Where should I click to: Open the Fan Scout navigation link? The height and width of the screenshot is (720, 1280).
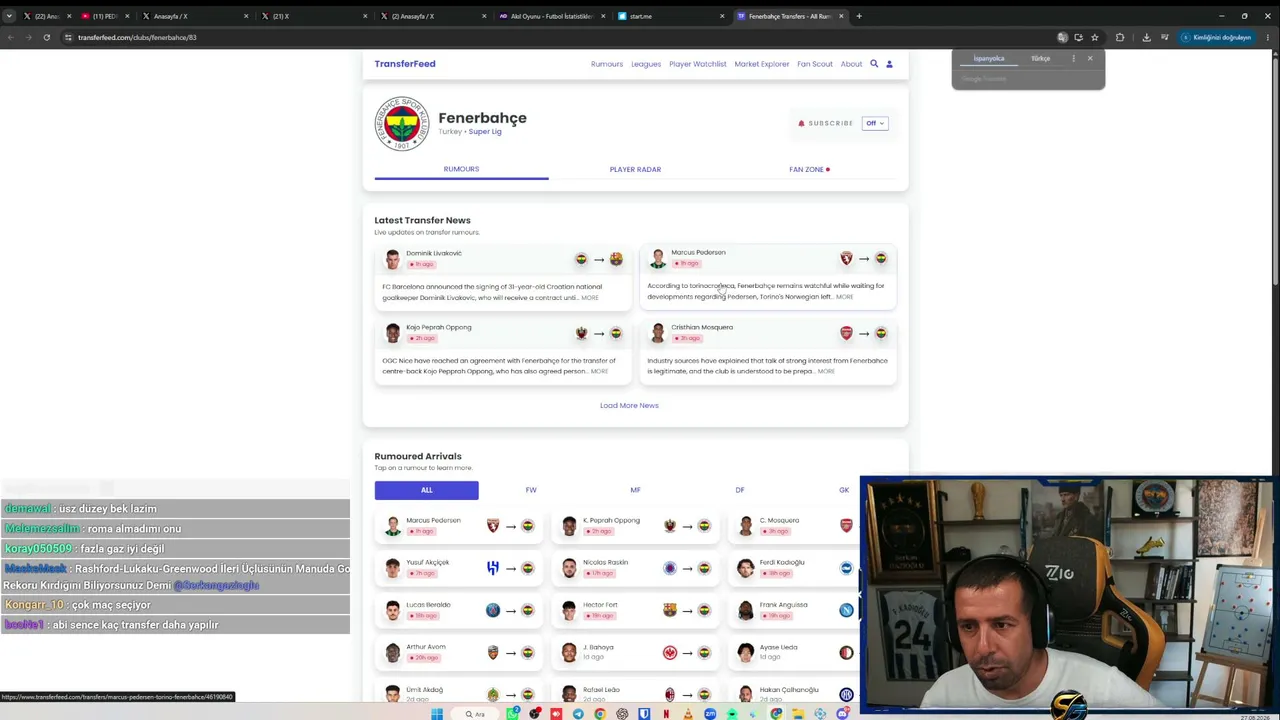click(815, 64)
